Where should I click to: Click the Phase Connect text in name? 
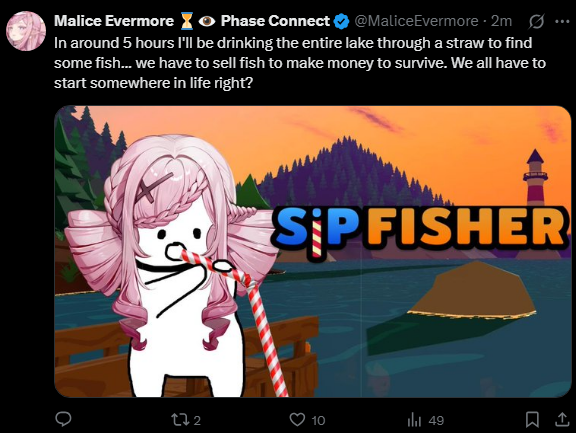[275, 21]
